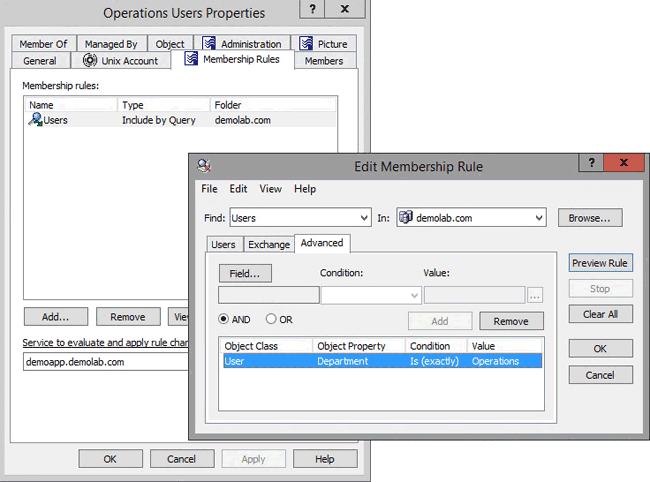Click the Preview Rule button
Screen dimensions: 650x482
pyautogui.click(x=600, y=263)
